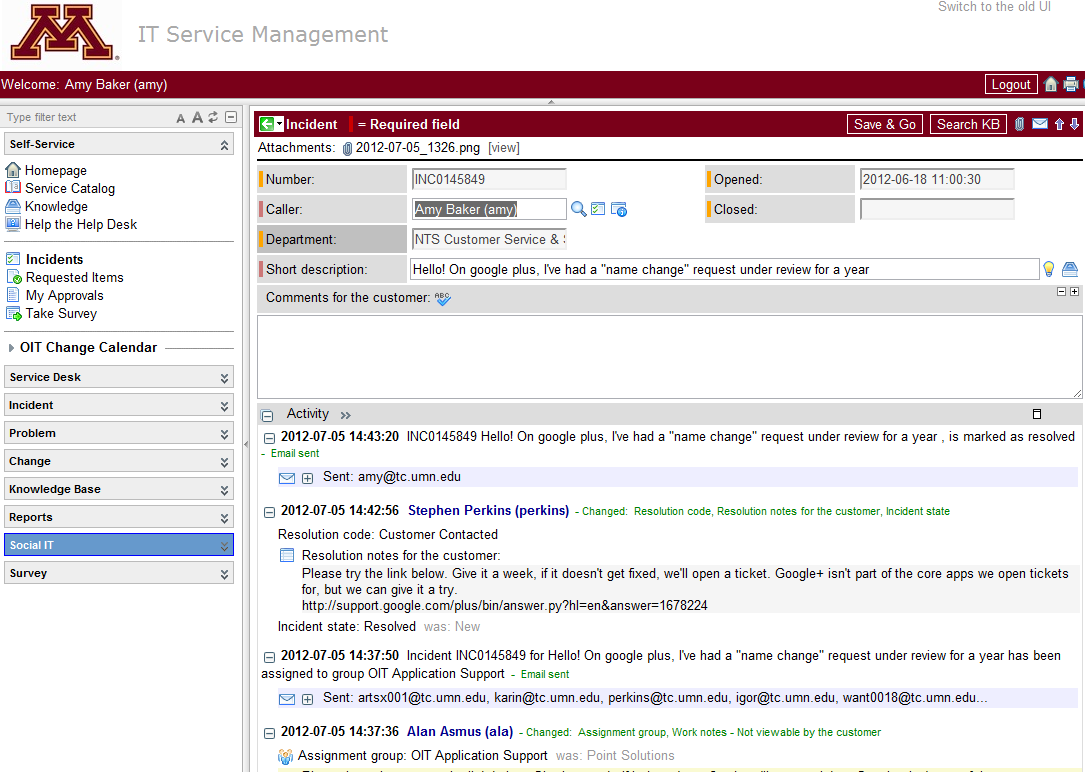The image size is (1085, 772).
Task: Print the page with the printer icon
Action: tap(1070, 84)
